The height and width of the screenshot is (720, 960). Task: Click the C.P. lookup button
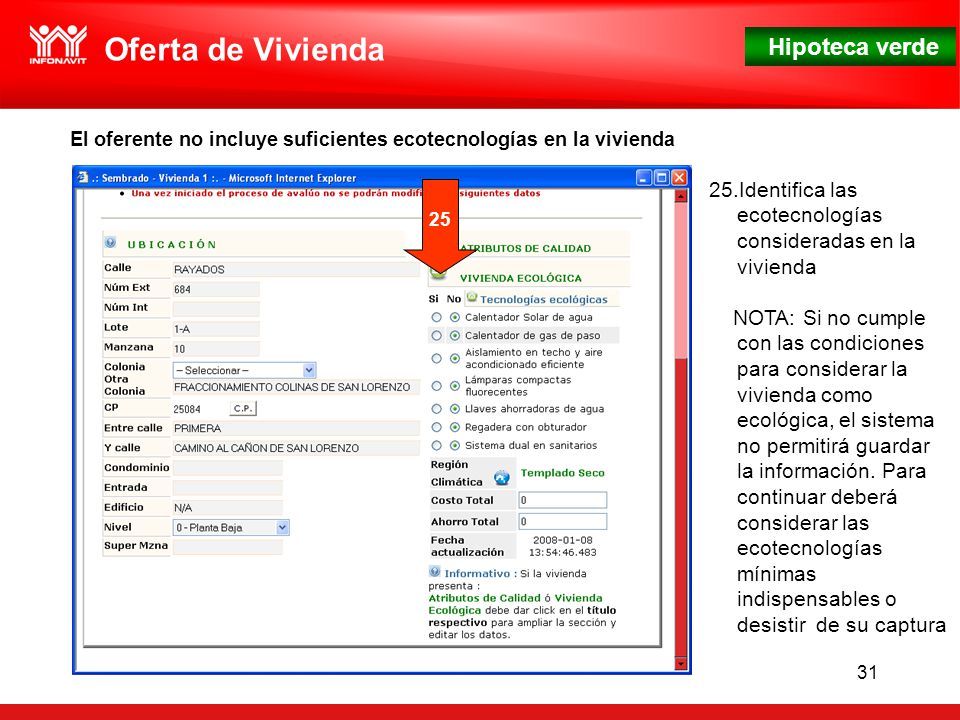[243, 408]
